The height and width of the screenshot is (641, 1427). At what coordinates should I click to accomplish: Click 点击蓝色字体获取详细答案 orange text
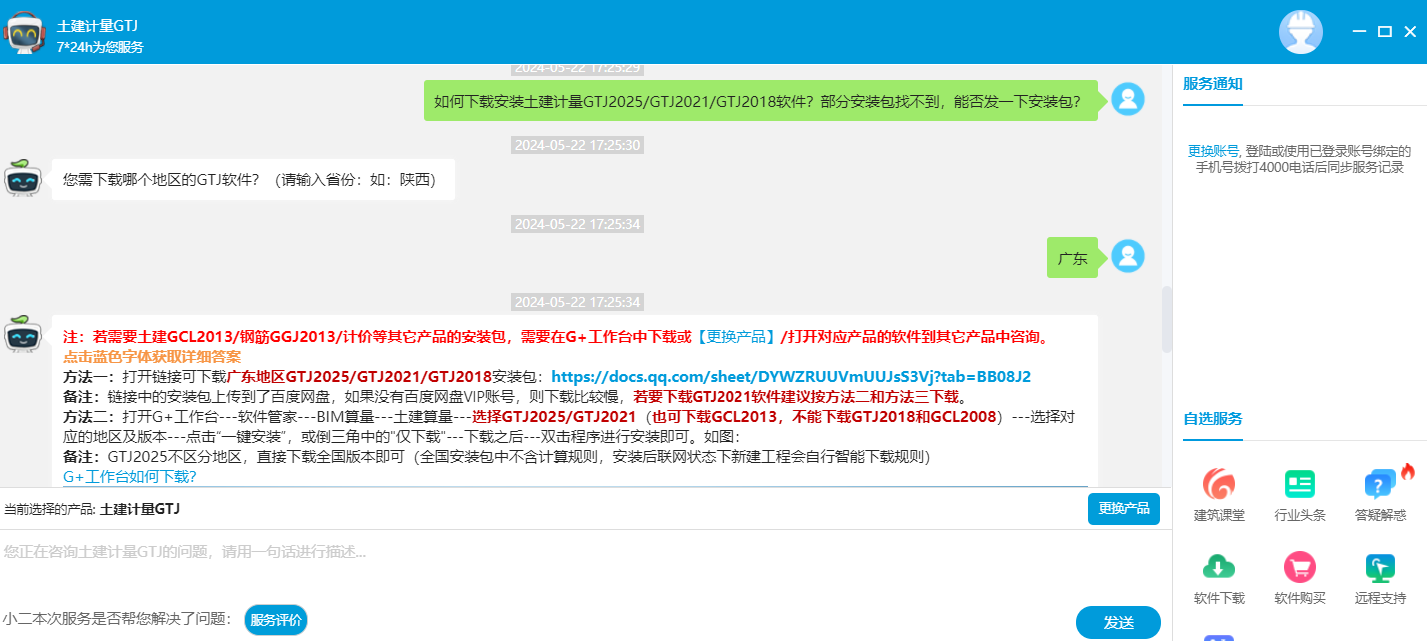click(152, 357)
